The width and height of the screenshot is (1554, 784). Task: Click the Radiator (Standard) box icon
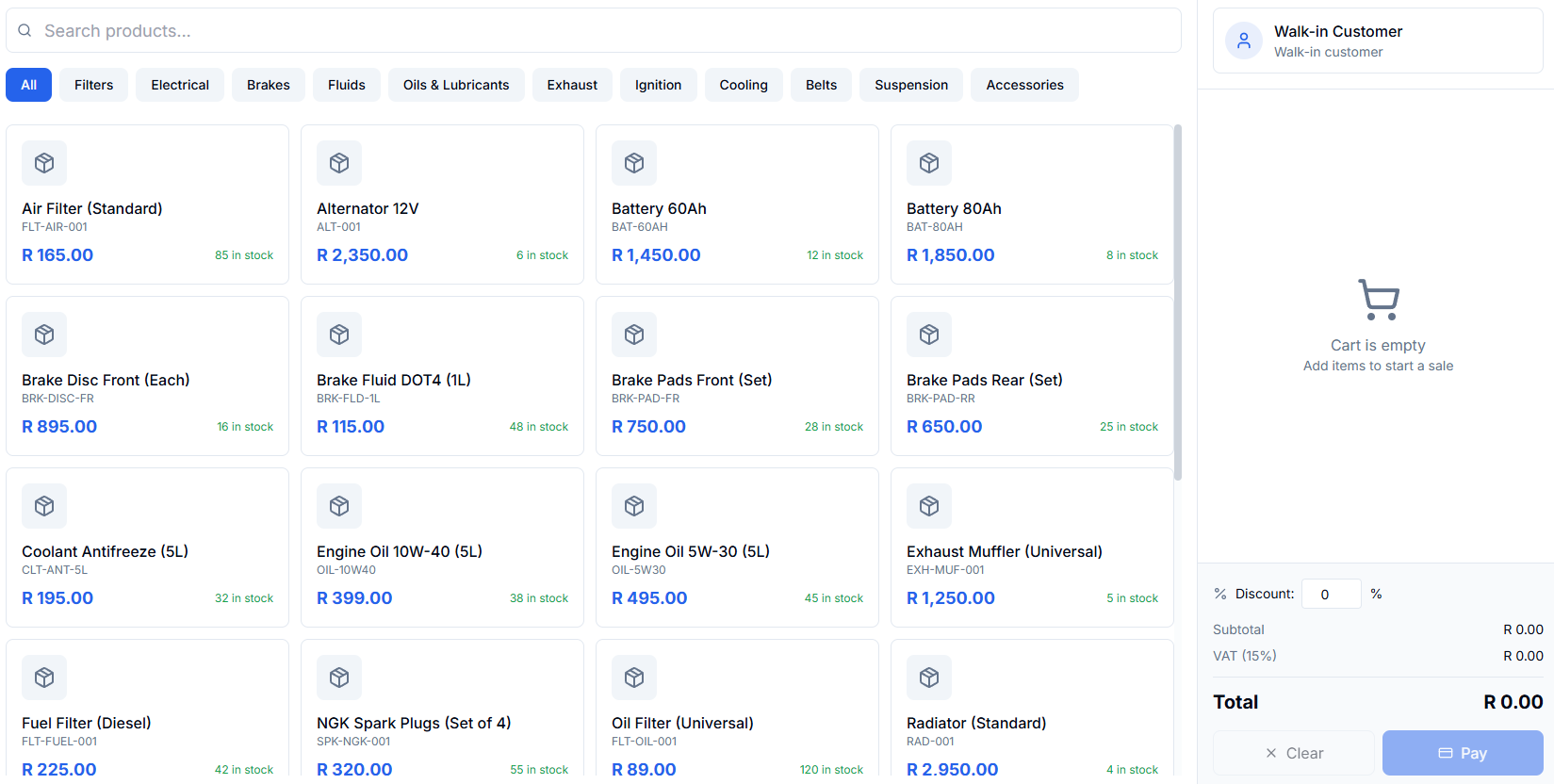click(929, 678)
